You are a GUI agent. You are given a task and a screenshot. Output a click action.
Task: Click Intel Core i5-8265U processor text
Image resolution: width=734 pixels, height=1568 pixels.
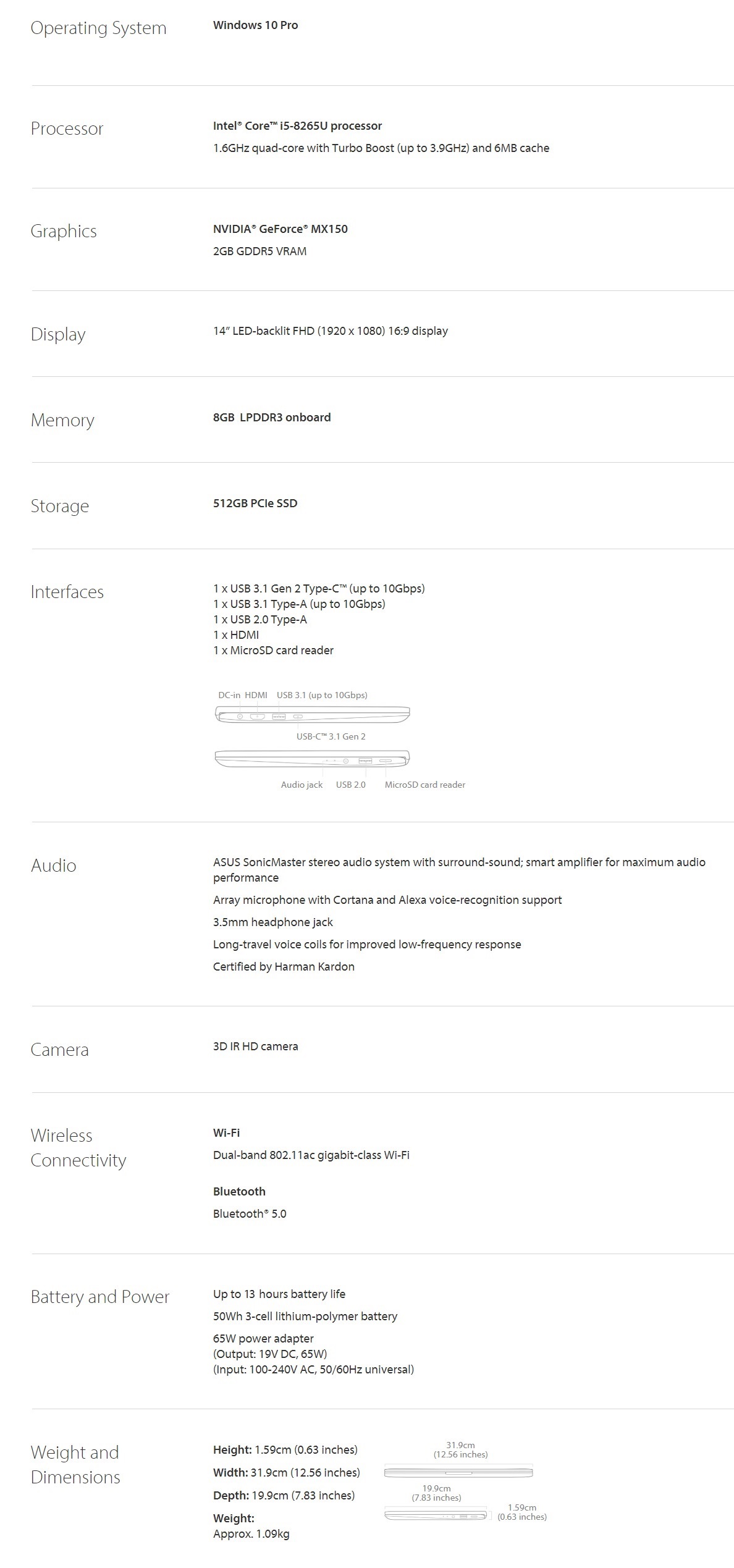(x=297, y=126)
